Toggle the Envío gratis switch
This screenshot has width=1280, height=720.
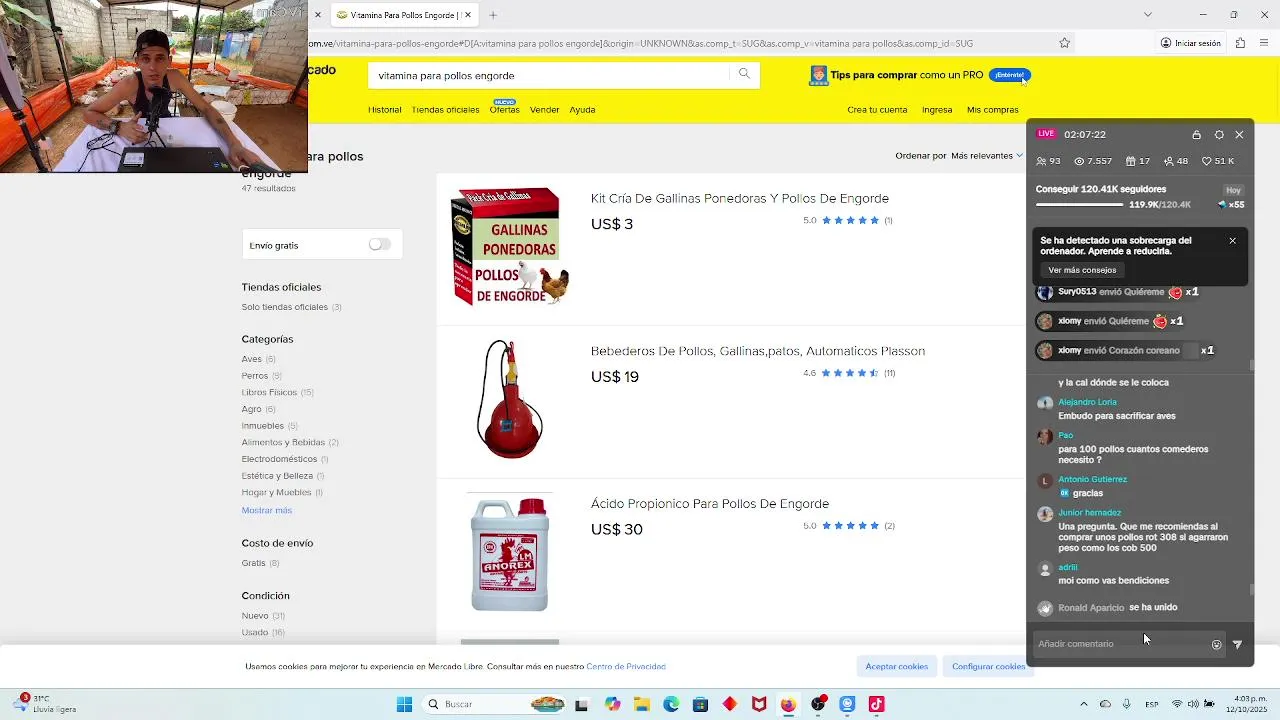coord(380,245)
